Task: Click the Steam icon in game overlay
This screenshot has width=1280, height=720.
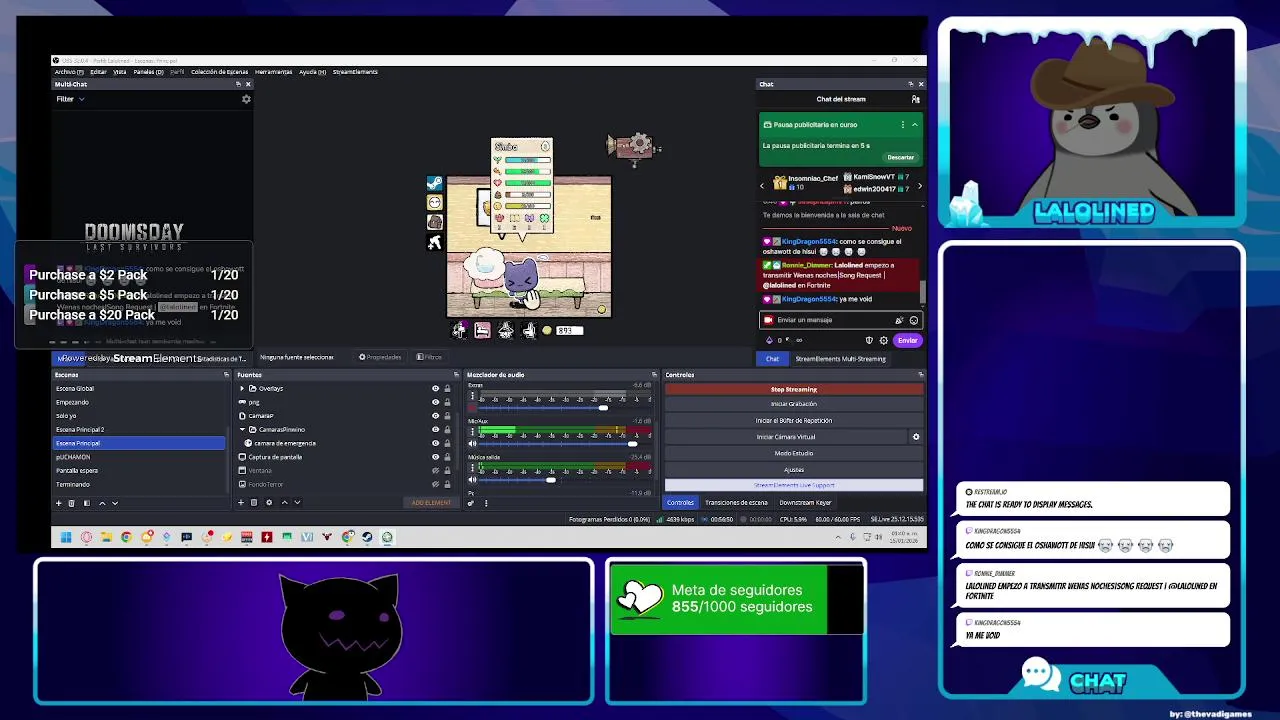Action: click(434, 184)
